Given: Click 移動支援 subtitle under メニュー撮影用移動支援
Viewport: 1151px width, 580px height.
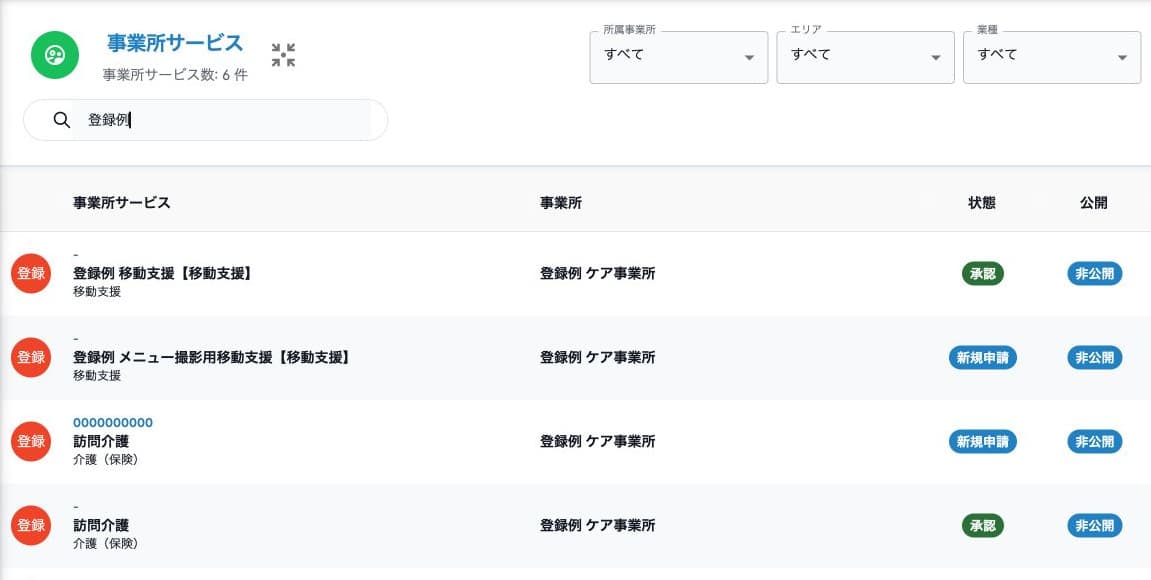Looking at the screenshot, I should click(x=97, y=376).
